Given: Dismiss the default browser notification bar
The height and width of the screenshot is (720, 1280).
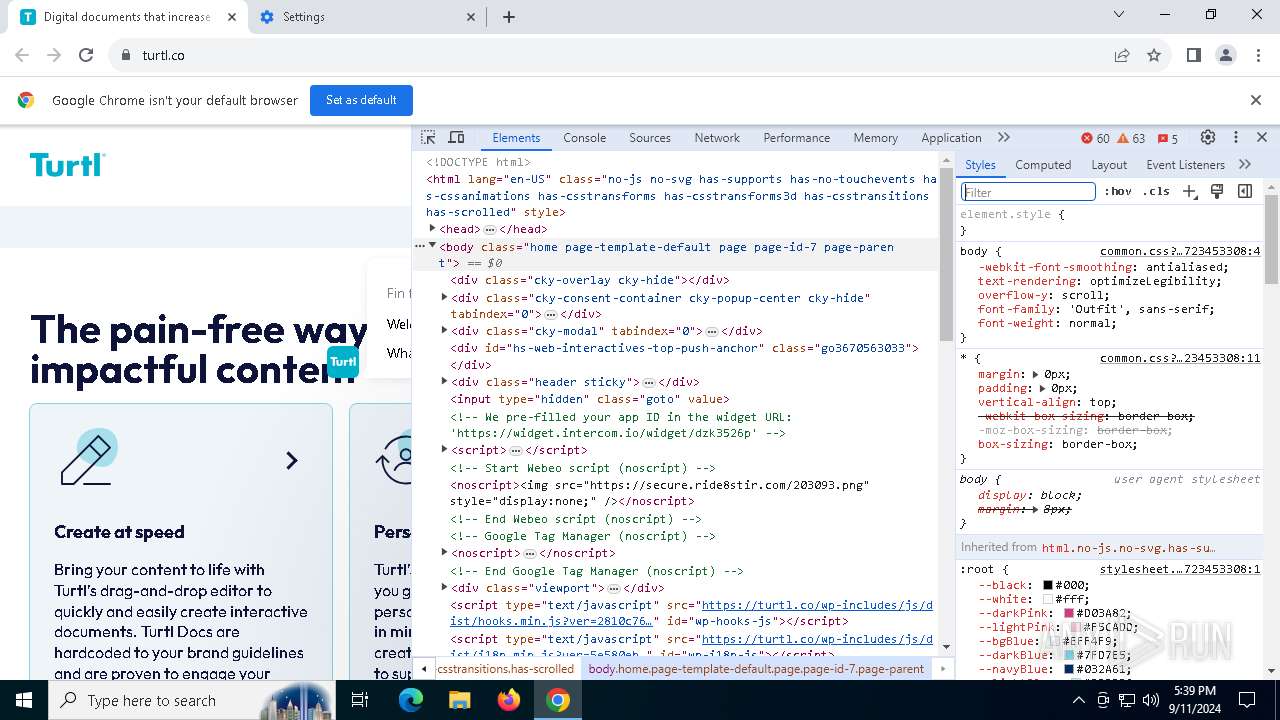Looking at the screenshot, I should pyautogui.click(x=1256, y=100).
